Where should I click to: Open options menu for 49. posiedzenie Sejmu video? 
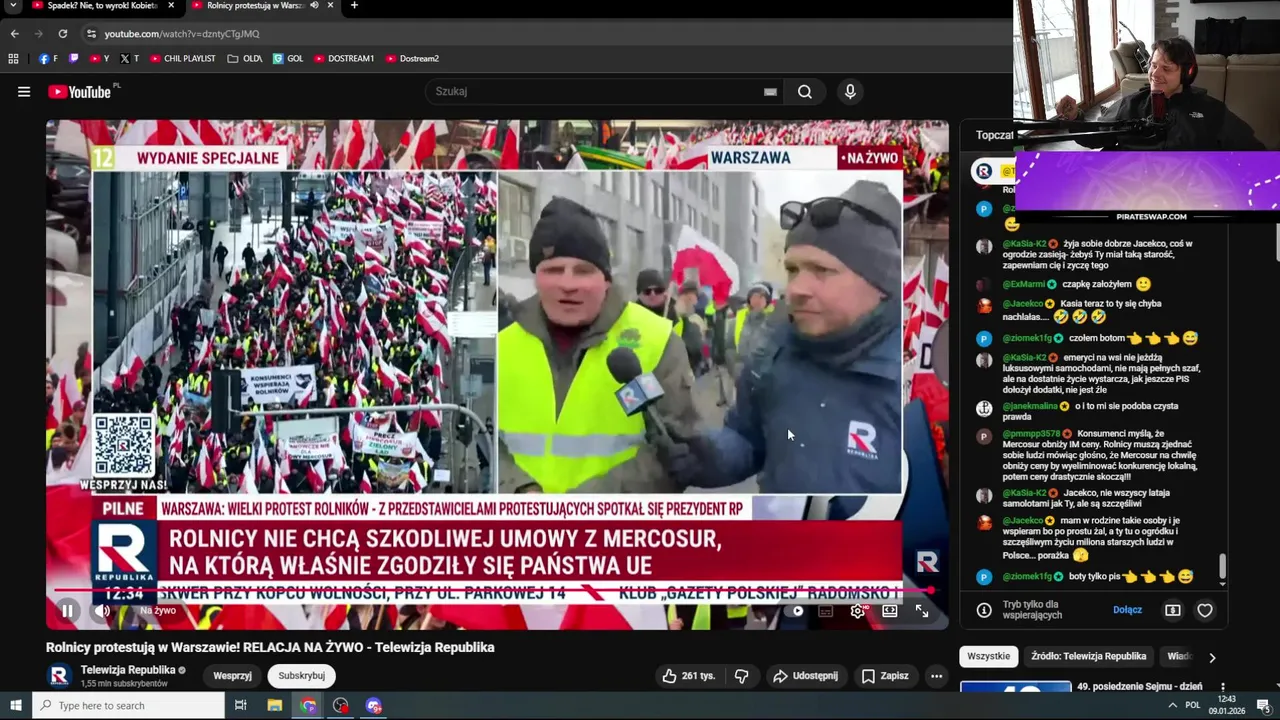tap(1223, 688)
